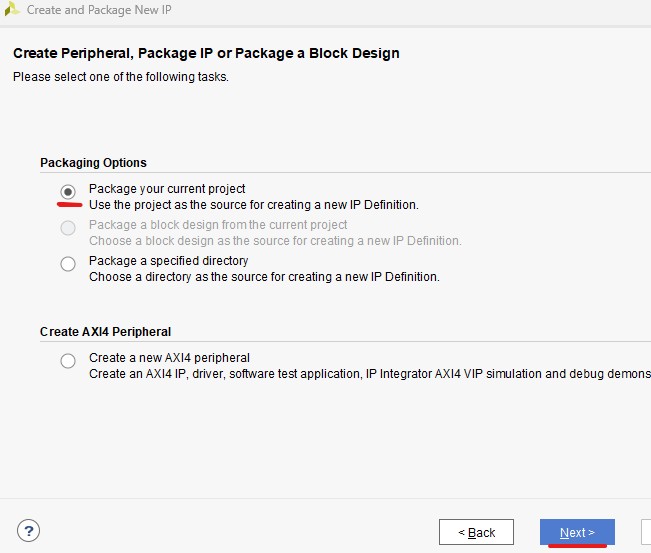This screenshot has height=553, width=651.
Task: Click the 'Create AXI4 Peripheral' section heading
Action: point(105,332)
